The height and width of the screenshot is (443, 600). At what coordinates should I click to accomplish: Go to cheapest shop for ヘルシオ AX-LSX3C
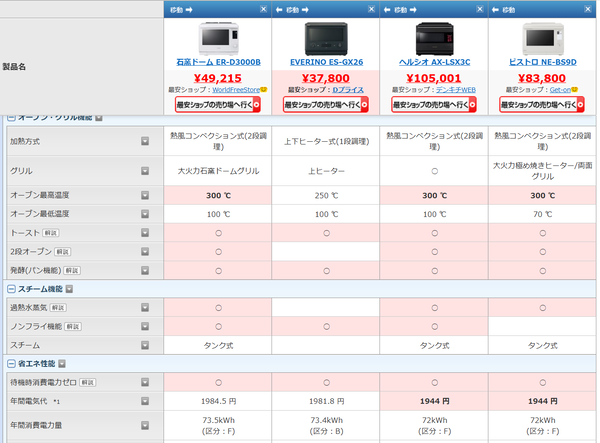pyautogui.click(x=434, y=104)
